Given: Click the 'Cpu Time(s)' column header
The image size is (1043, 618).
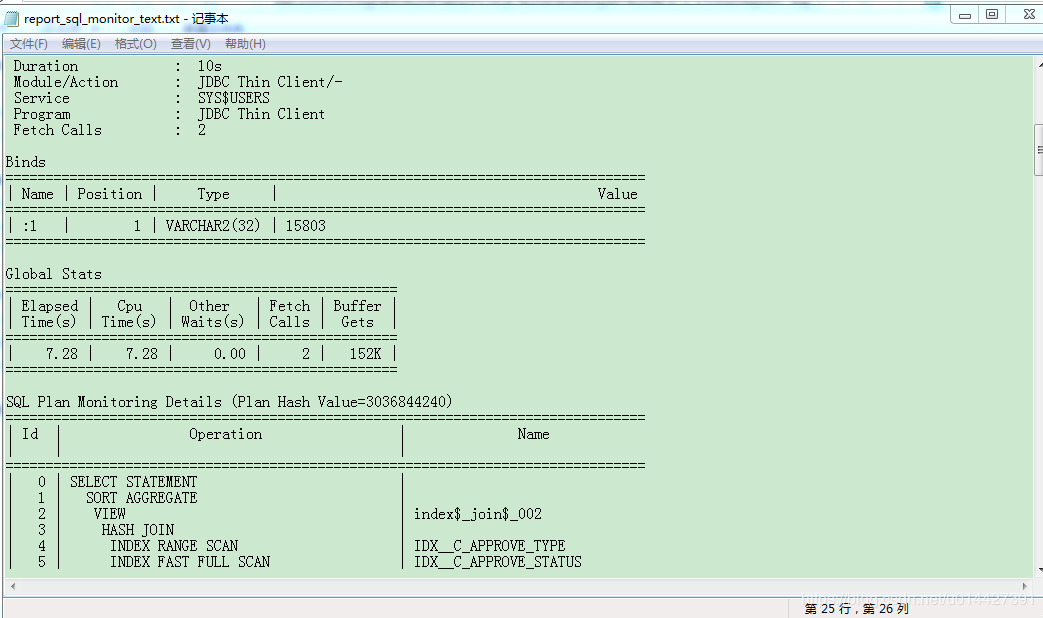Looking at the screenshot, I should 129,314.
